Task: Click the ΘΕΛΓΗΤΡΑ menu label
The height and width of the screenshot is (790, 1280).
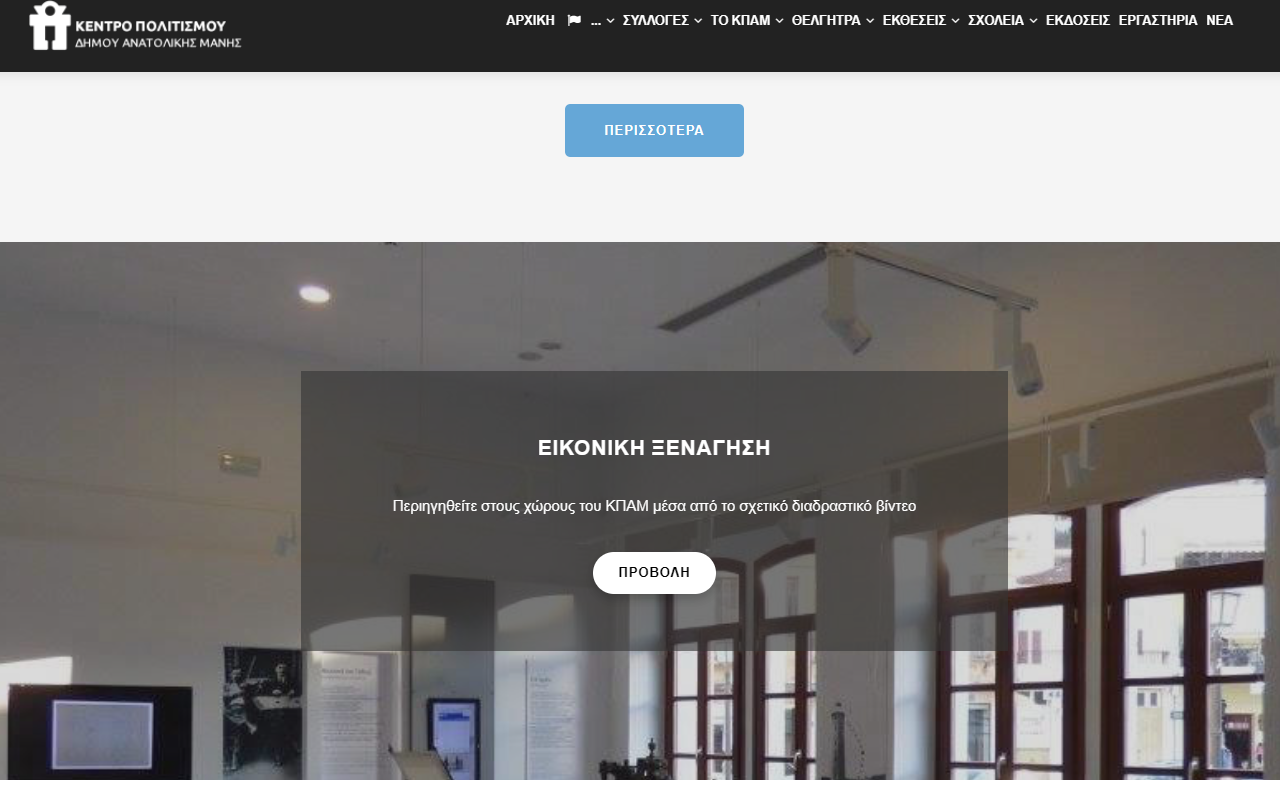Action: click(x=826, y=20)
